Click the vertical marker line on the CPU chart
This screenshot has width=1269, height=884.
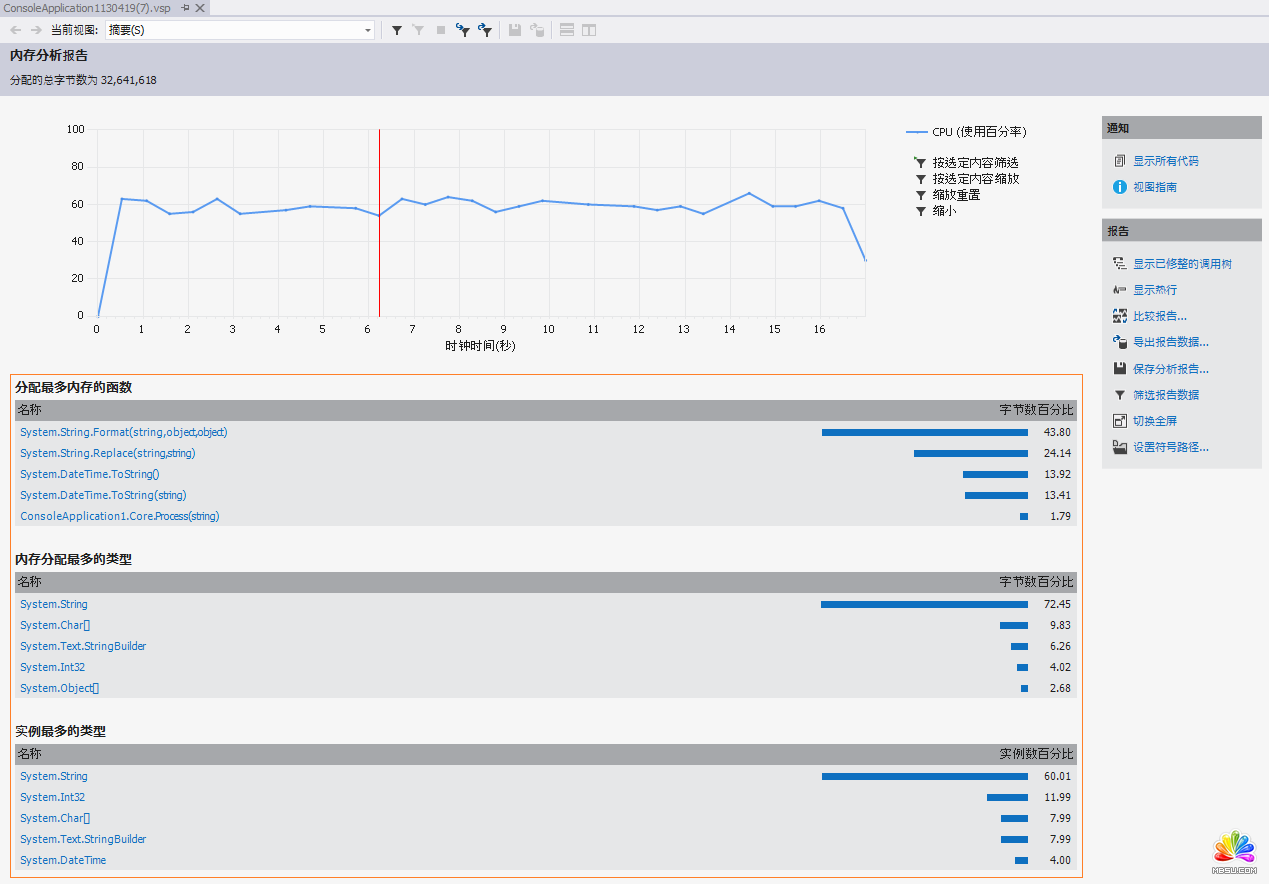click(x=379, y=250)
